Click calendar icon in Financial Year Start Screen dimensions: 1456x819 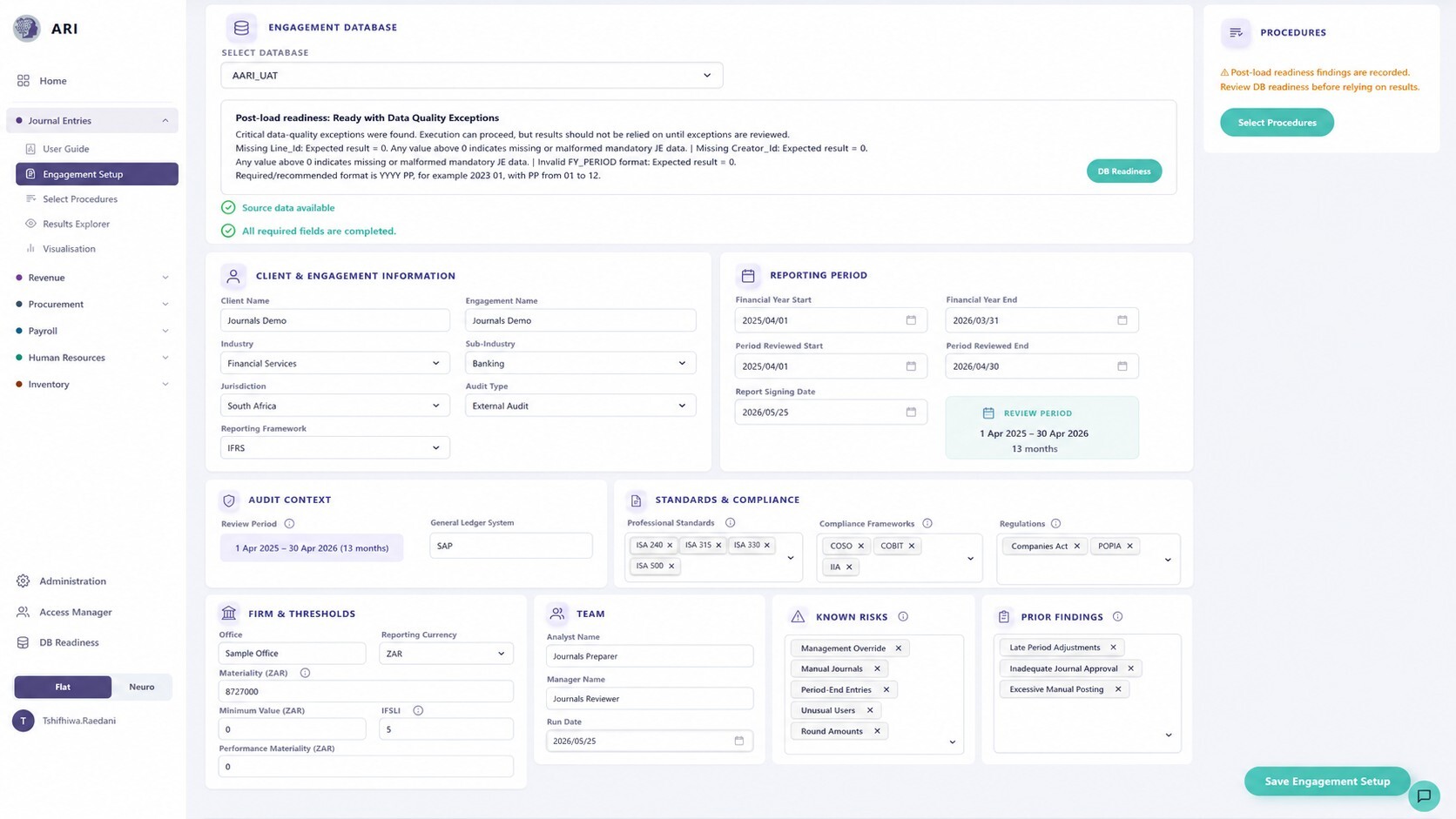coord(911,320)
